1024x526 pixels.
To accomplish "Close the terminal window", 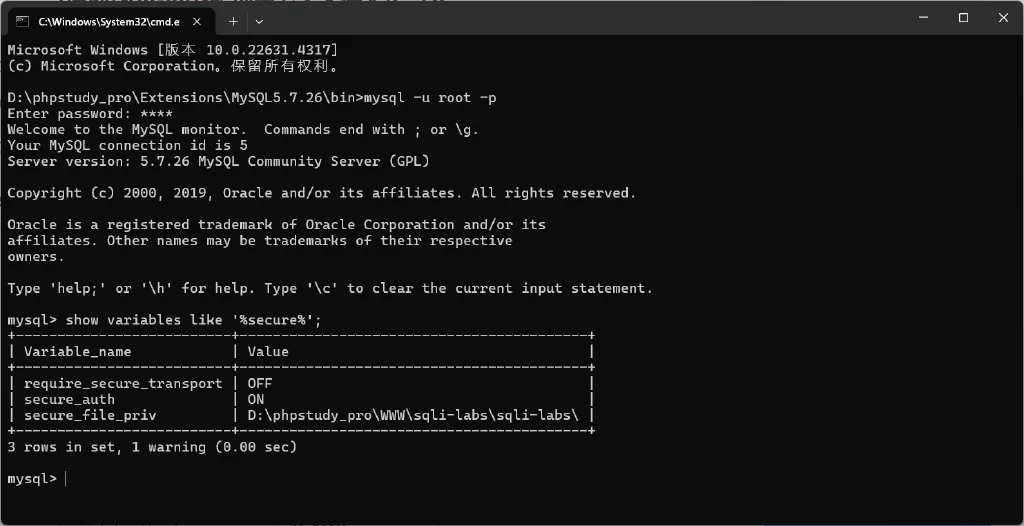I will point(1004,18).
